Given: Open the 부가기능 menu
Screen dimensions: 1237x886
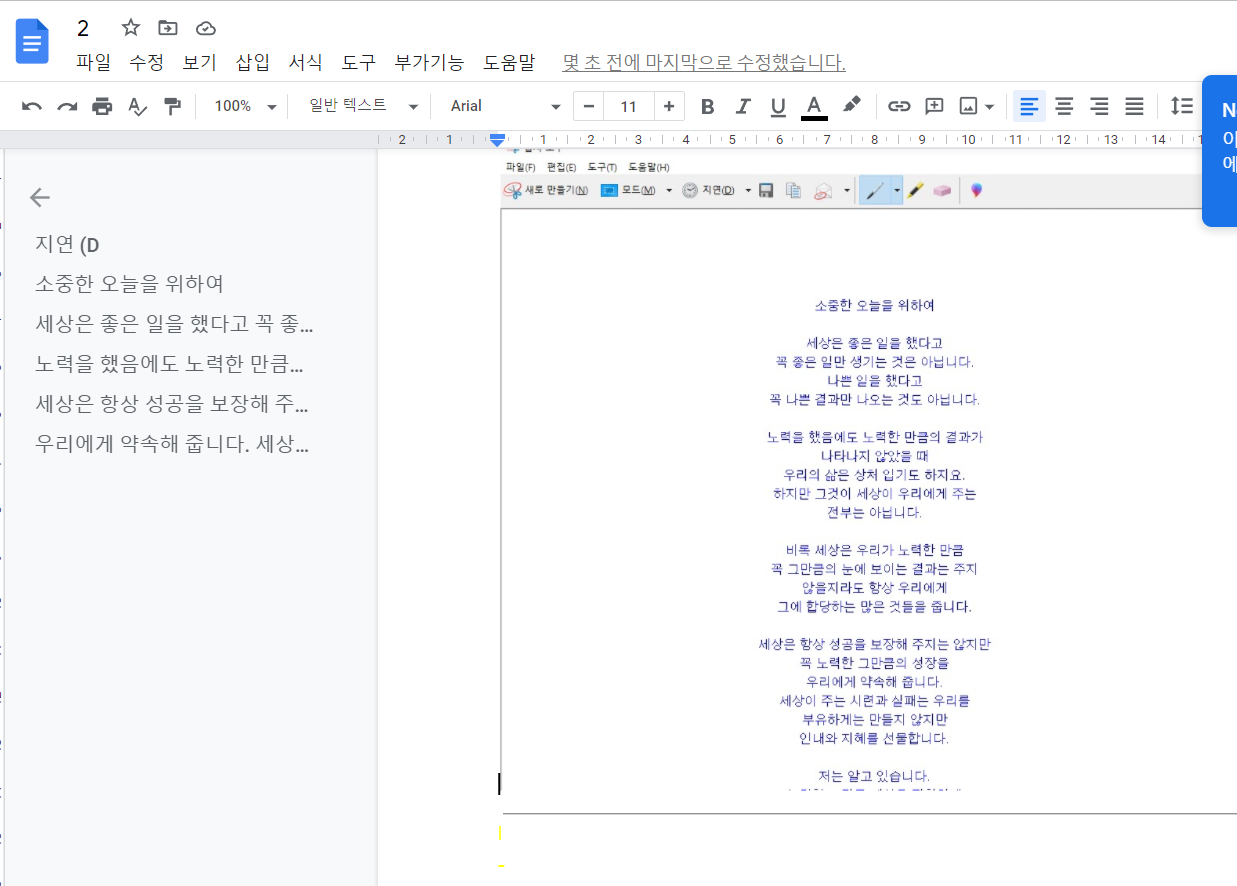Looking at the screenshot, I should tap(429, 62).
